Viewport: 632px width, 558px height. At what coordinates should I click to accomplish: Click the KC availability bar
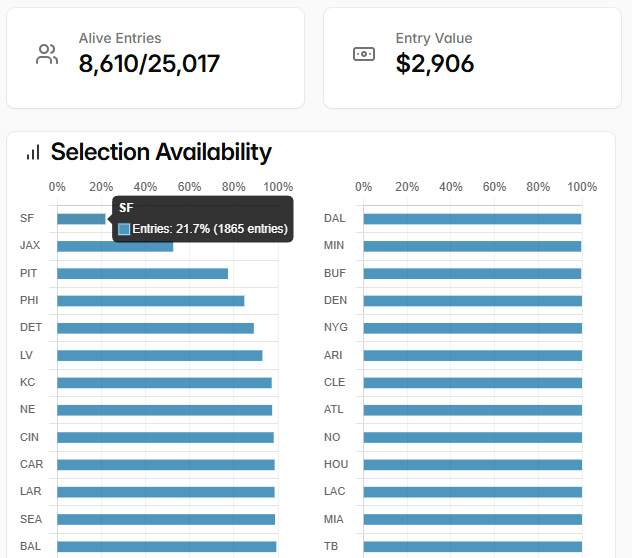pos(164,383)
